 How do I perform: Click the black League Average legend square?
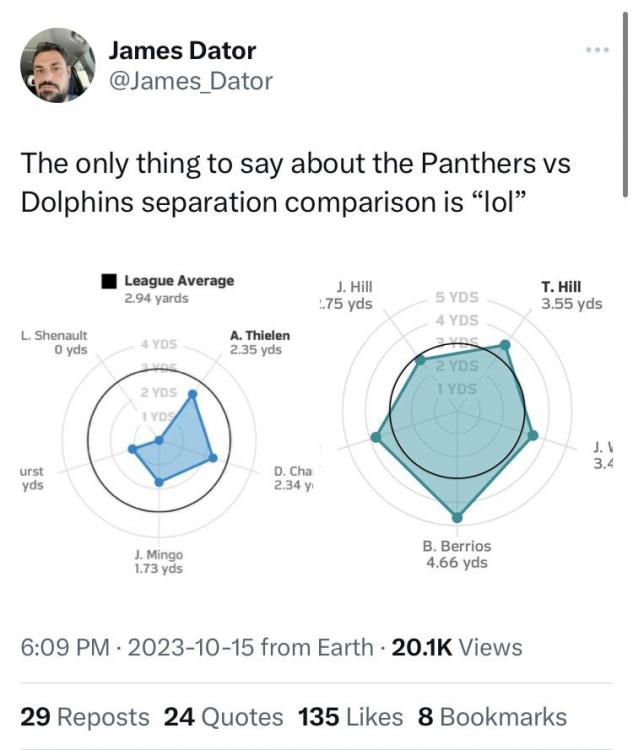click(108, 281)
